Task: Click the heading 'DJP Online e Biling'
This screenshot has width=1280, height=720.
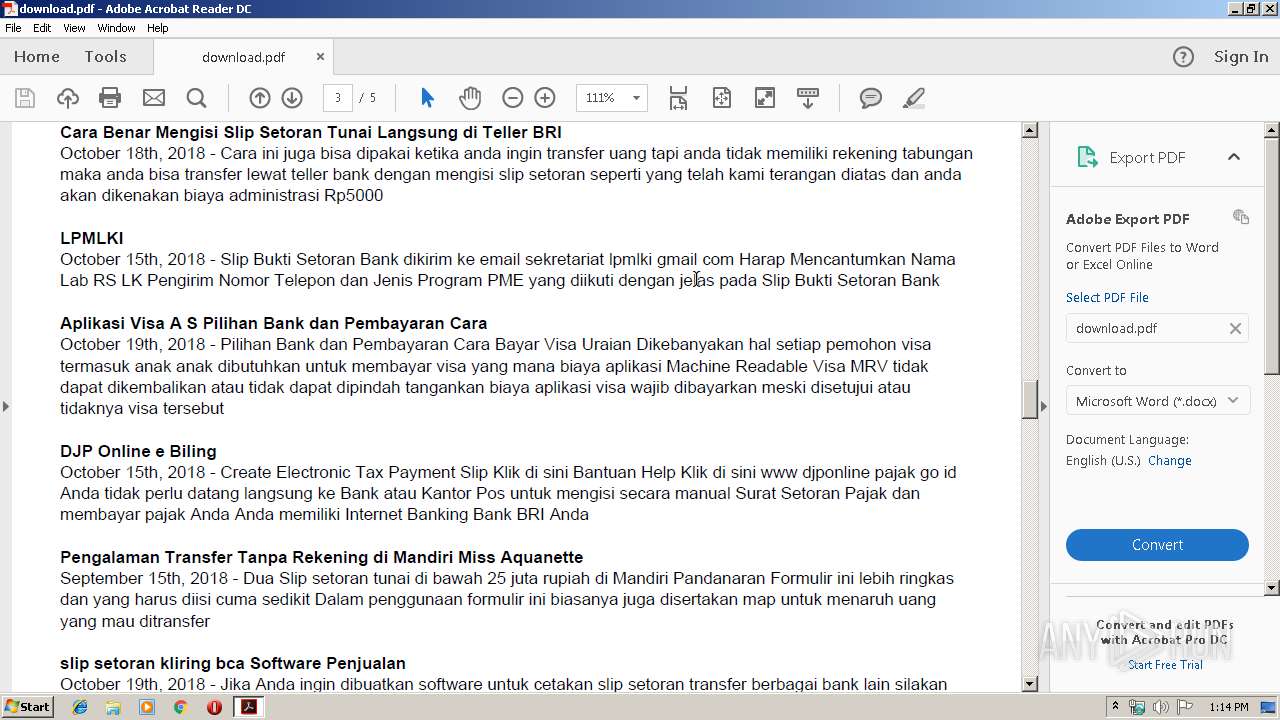Action: pyautogui.click(x=138, y=451)
